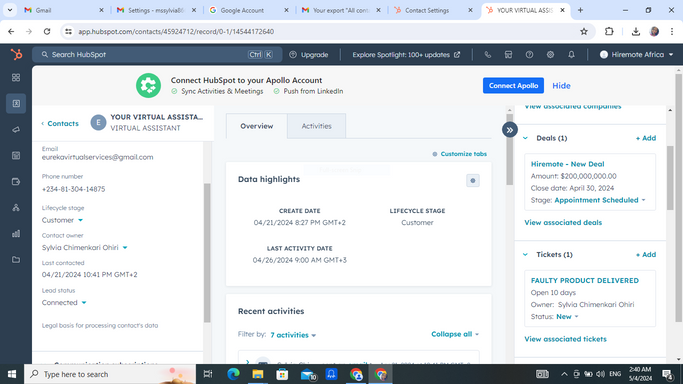Switch to the Overview tab
This screenshot has height=384, width=683.
pos(257,126)
